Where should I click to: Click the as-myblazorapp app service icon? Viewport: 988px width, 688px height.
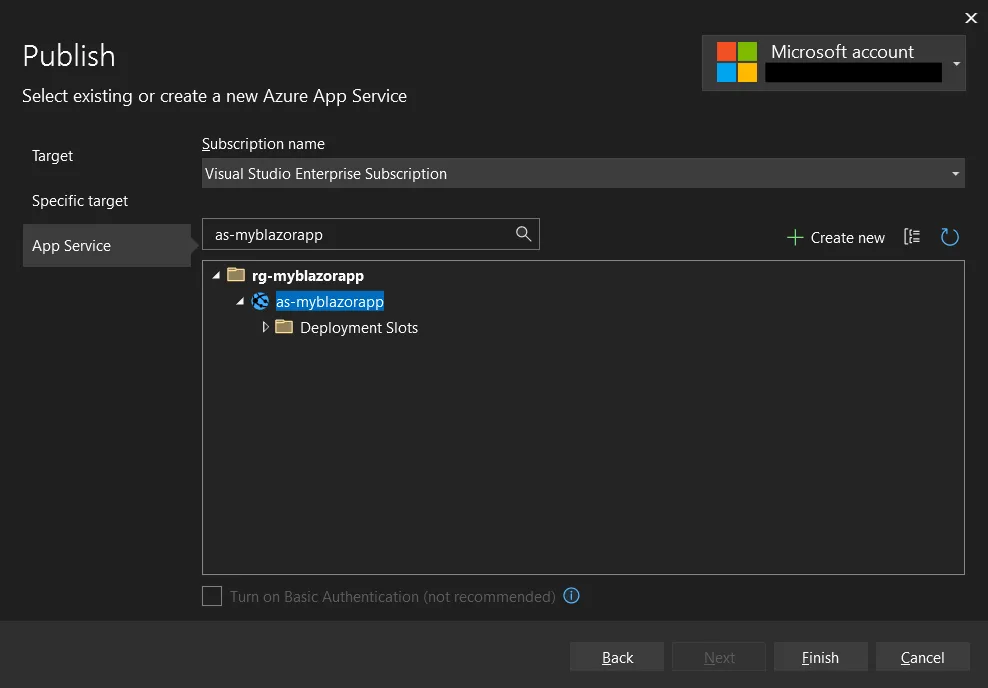click(260, 301)
